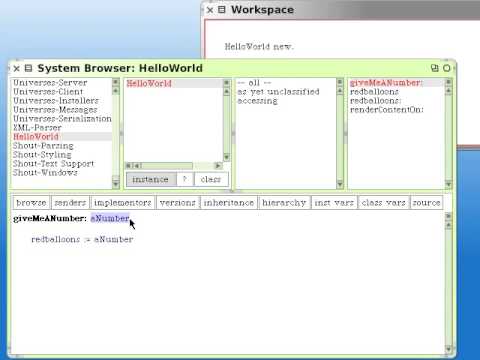
Task: Click the Workspace window title bar
Action: 340,10
